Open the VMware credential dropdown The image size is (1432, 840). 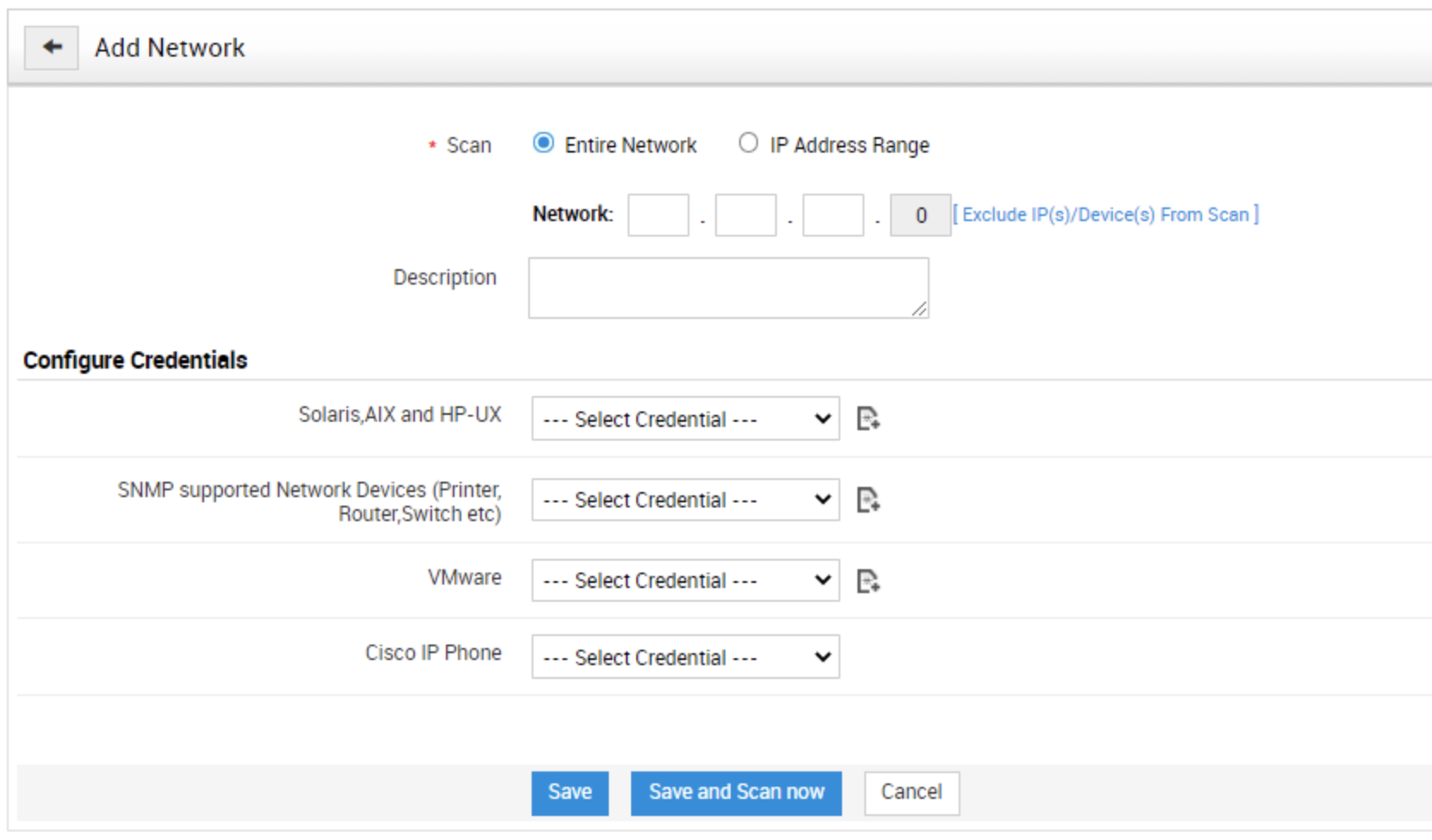tap(684, 580)
